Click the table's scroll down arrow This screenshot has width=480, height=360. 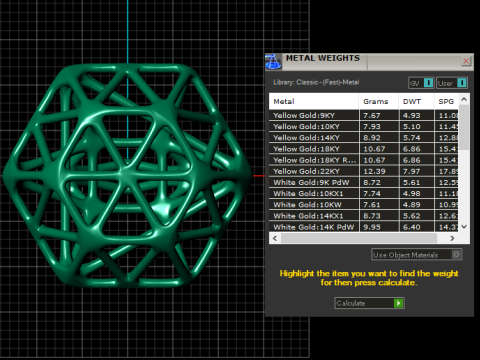(464, 227)
